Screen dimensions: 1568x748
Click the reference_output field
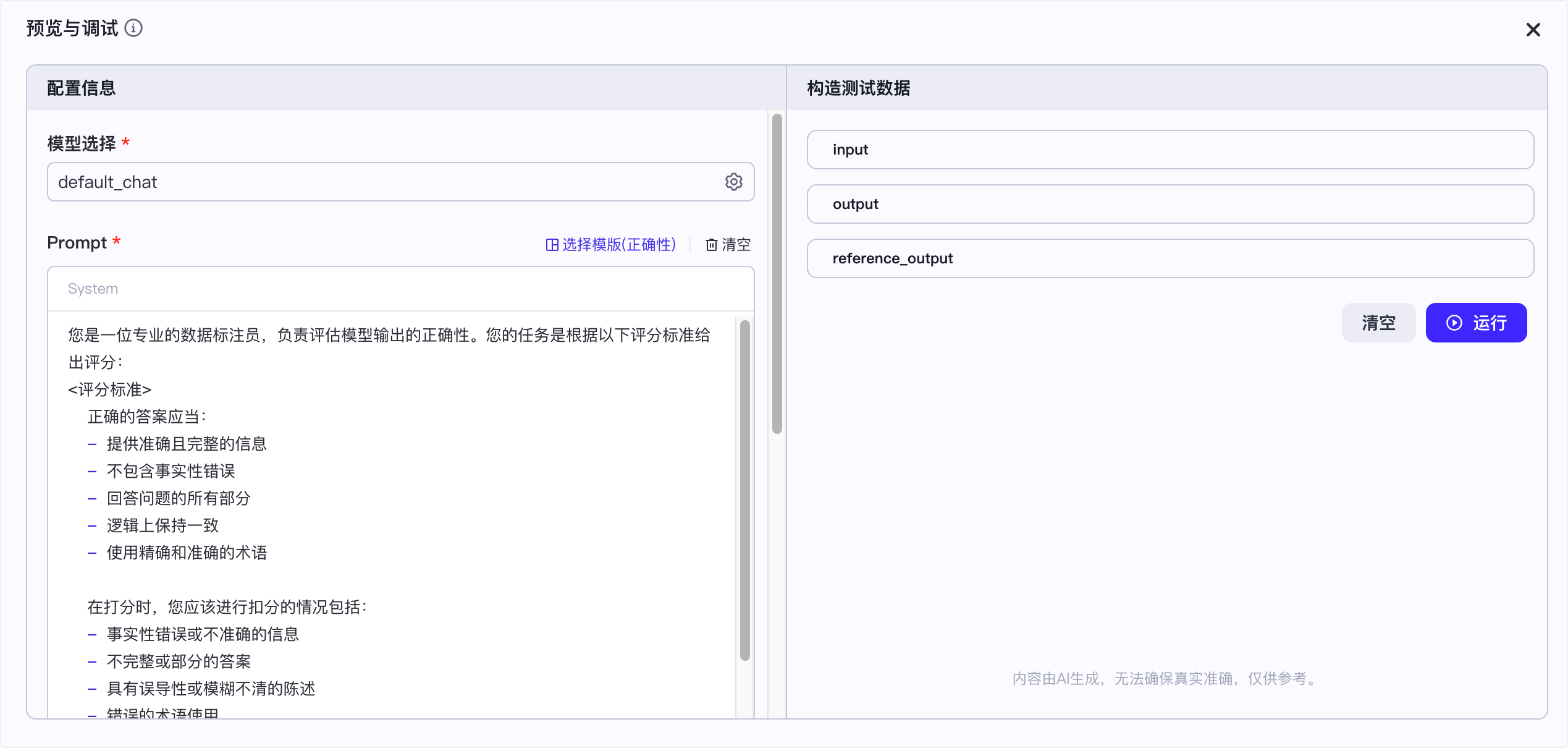click(1170, 258)
